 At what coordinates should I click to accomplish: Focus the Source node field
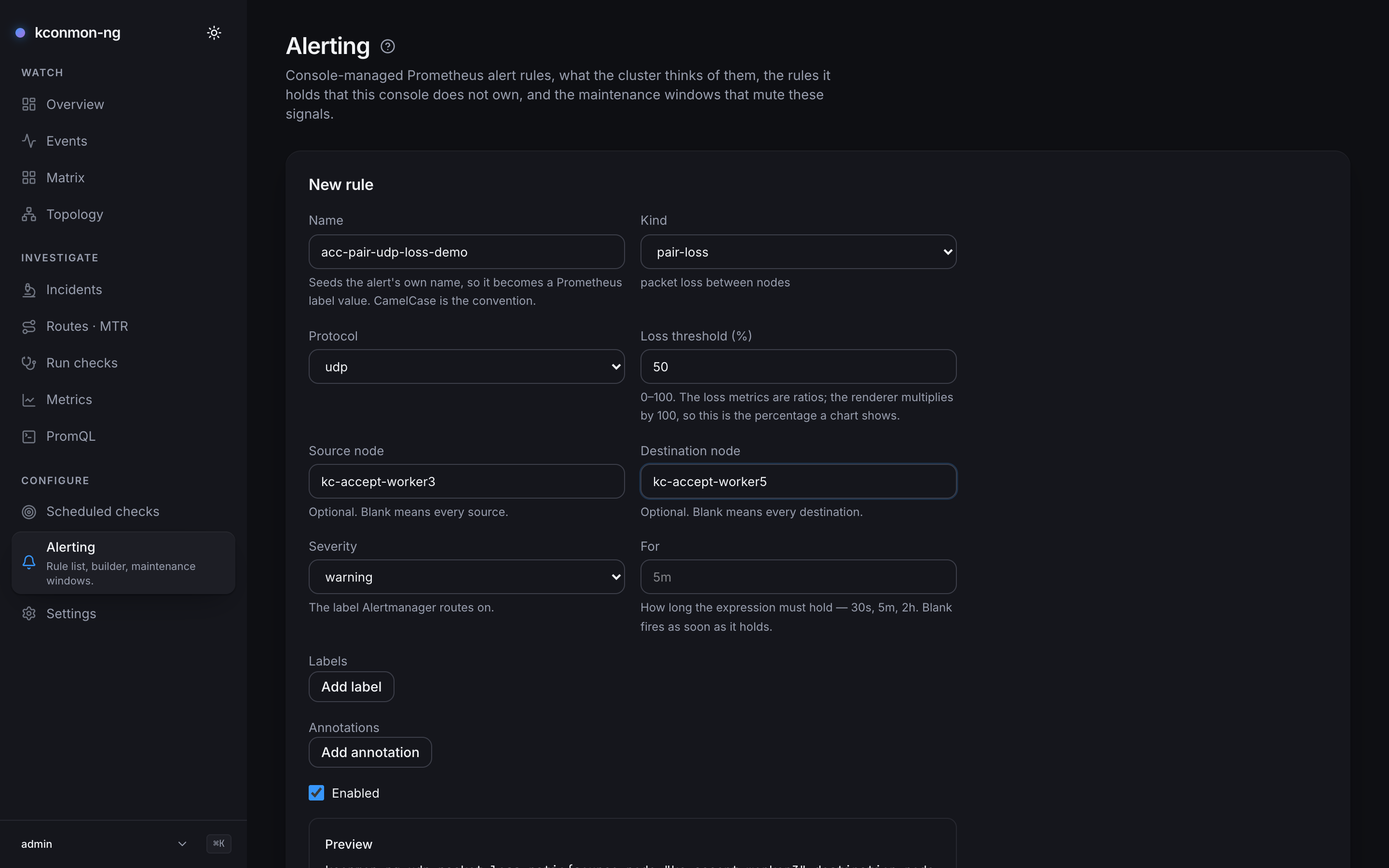[x=466, y=482]
